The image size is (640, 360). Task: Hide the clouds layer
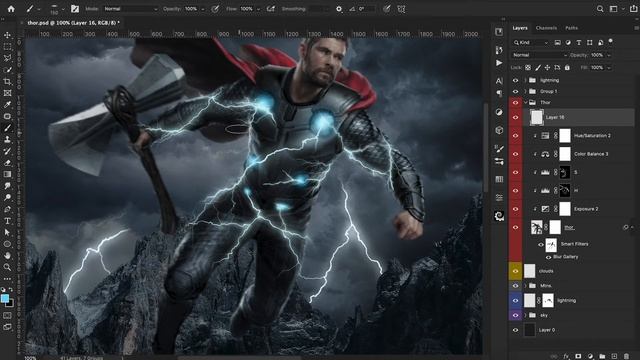515,271
